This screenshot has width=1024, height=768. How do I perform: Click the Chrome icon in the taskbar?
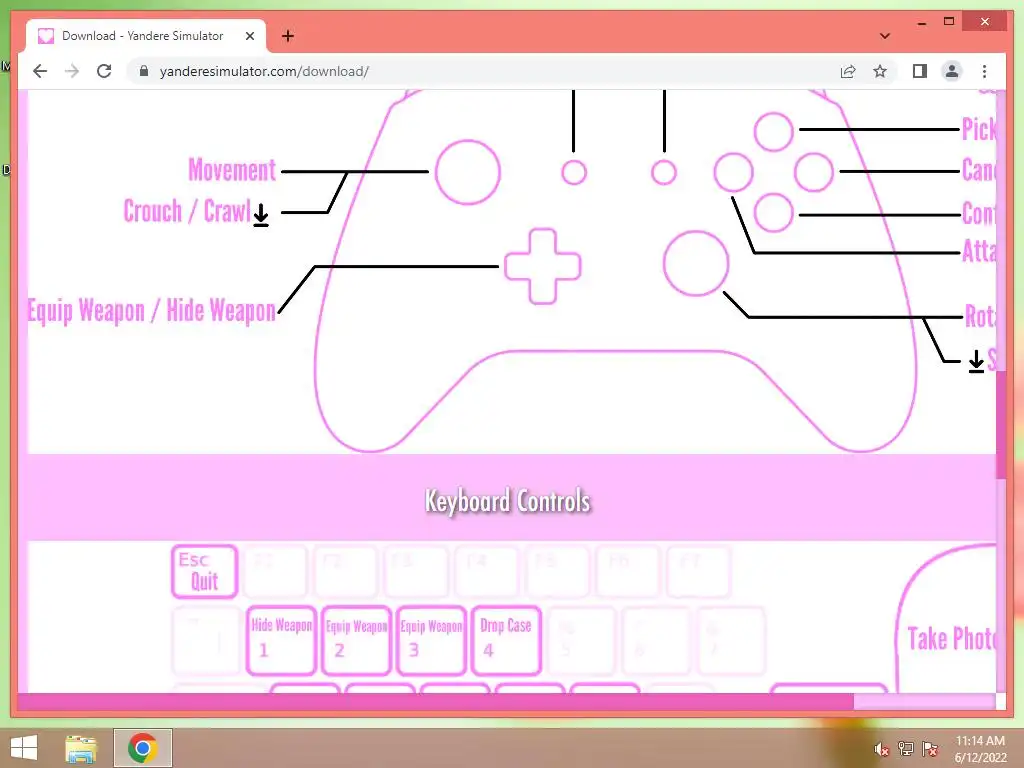142,748
